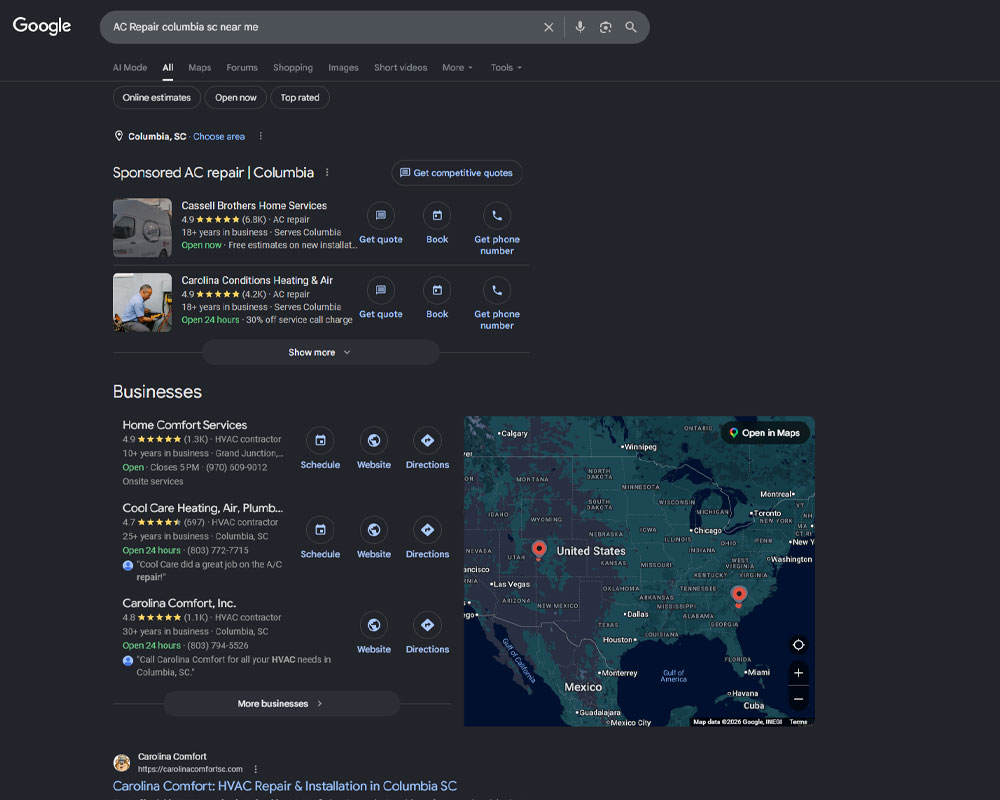Clear the search box with the X icon
This screenshot has height=800, width=1000.
[x=548, y=27]
